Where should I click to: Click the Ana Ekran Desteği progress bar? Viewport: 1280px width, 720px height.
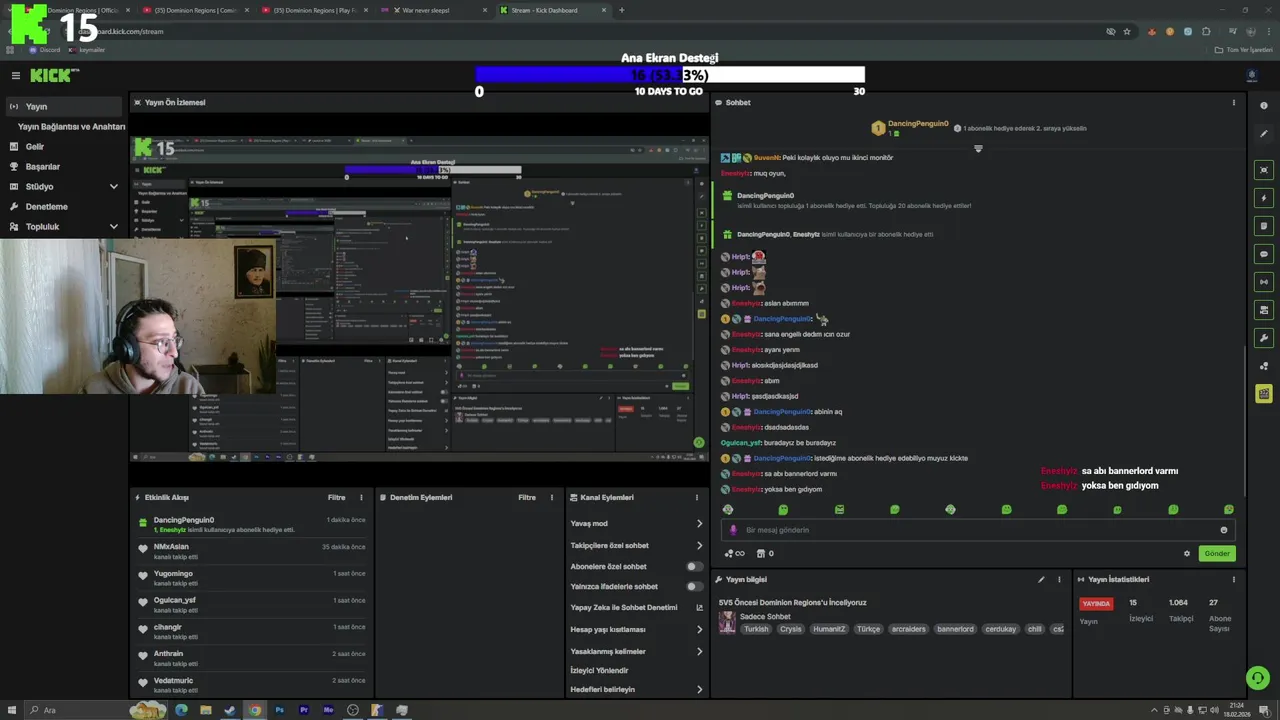pyautogui.click(x=670, y=75)
